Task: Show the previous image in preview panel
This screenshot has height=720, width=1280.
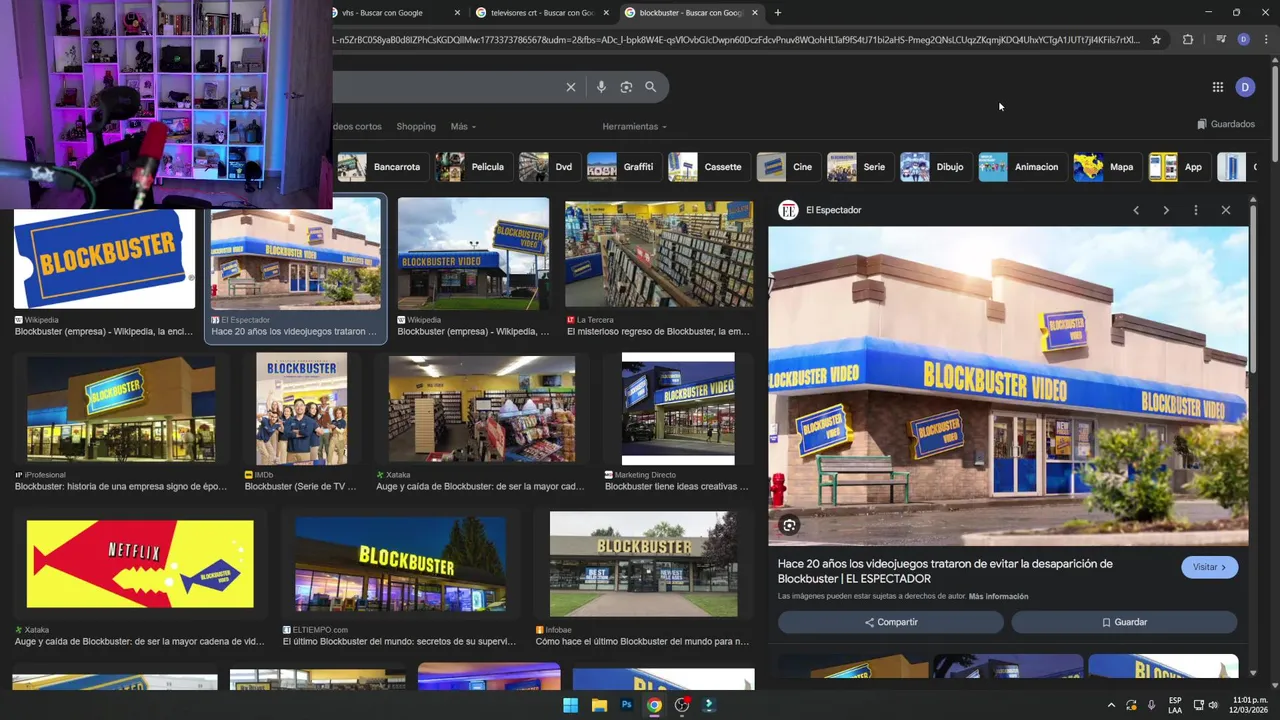Action: coord(1136,210)
